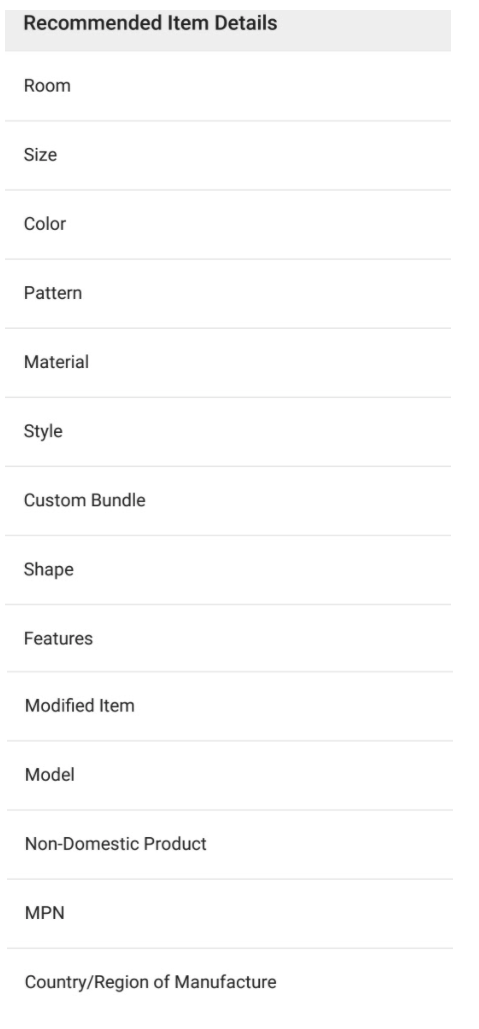Click the MPN label text
This screenshot has width=479, height=1029.
45,914
